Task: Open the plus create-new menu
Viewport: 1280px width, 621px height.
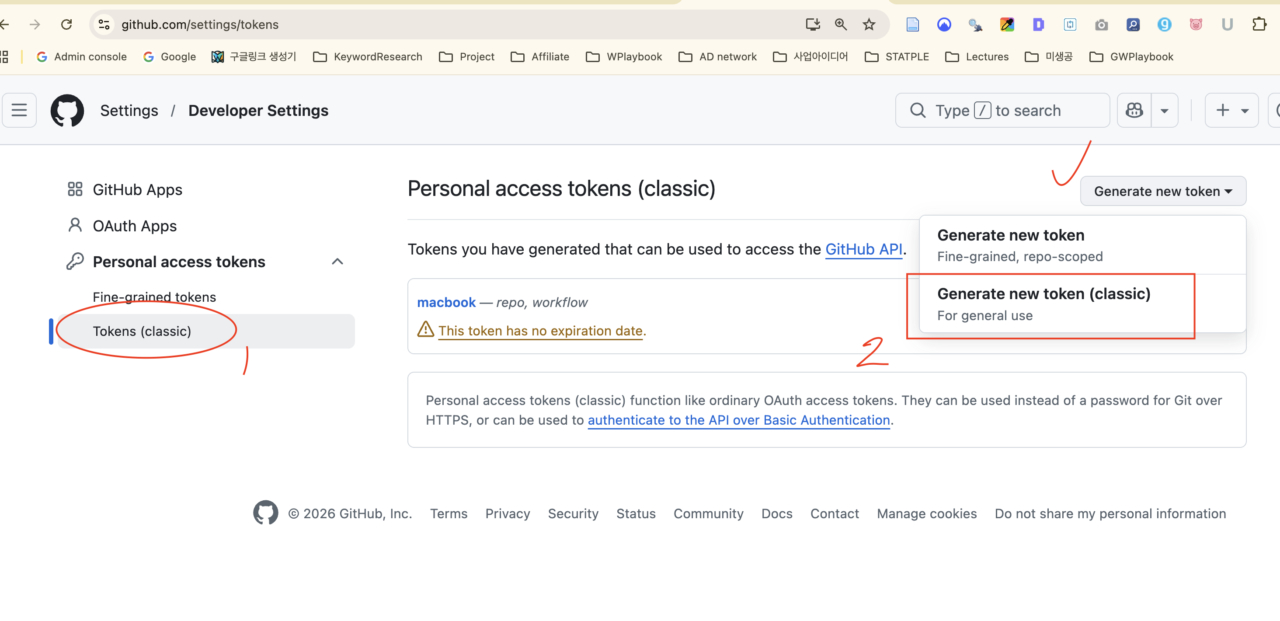Action: (1232, 110)
